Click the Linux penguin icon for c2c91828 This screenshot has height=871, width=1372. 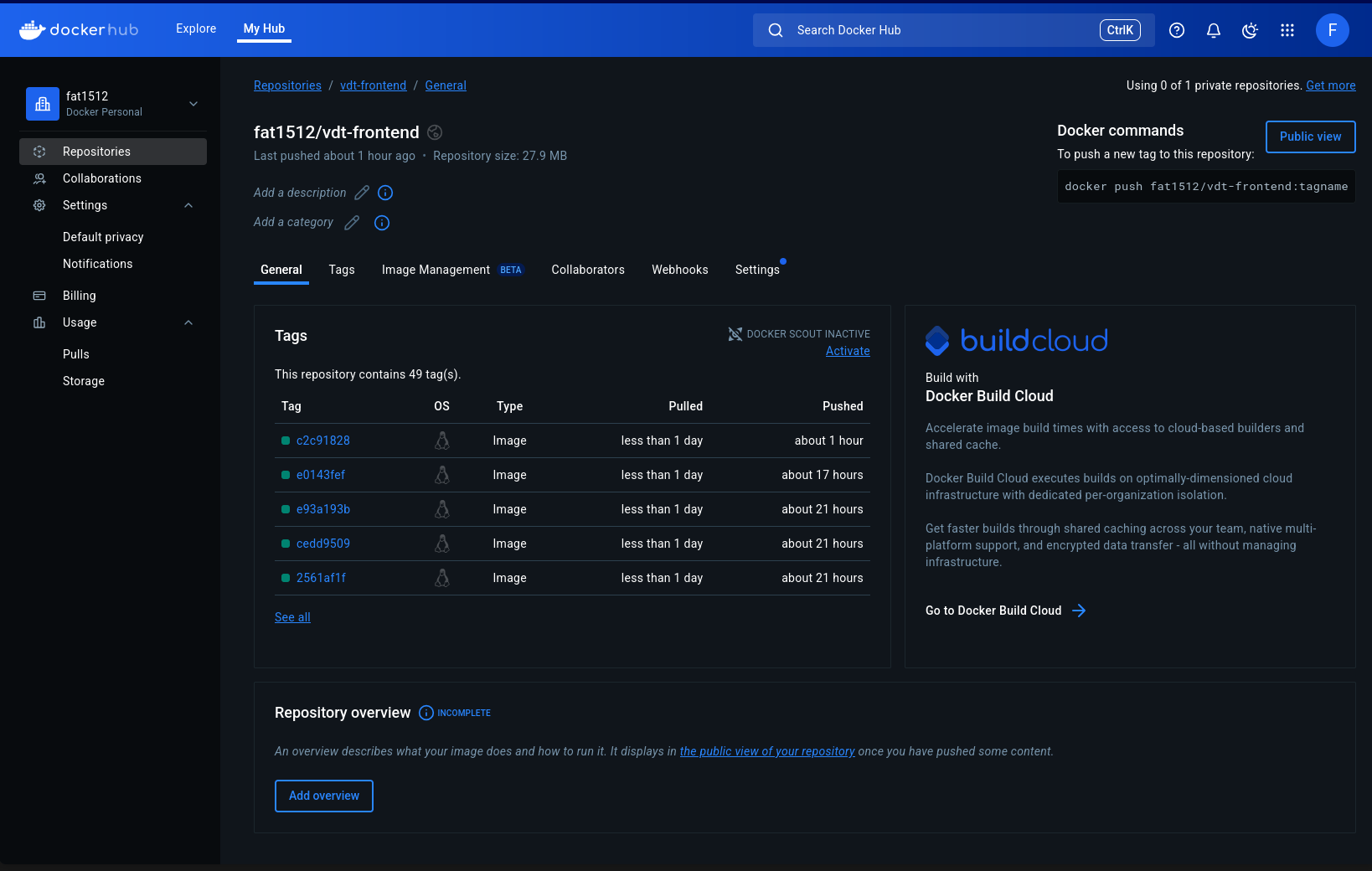click(442, 441)
